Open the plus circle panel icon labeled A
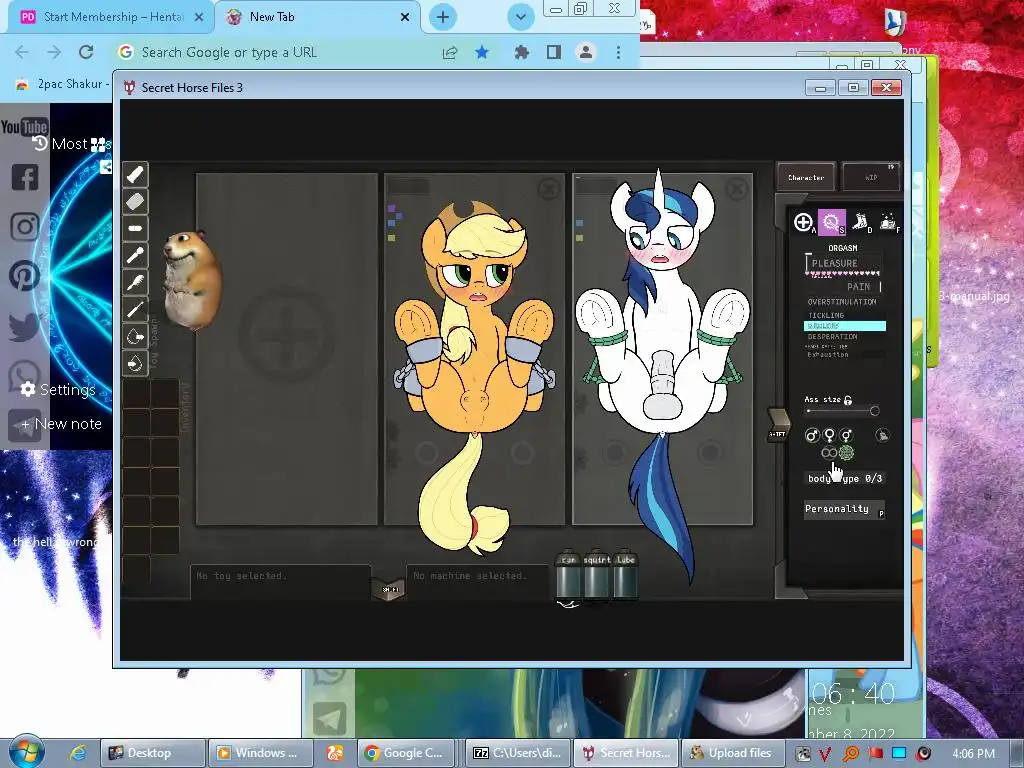 pos(803,223)
